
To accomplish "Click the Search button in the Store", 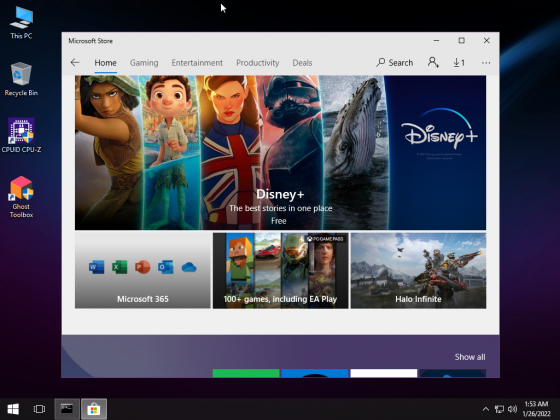I will 395,63.
